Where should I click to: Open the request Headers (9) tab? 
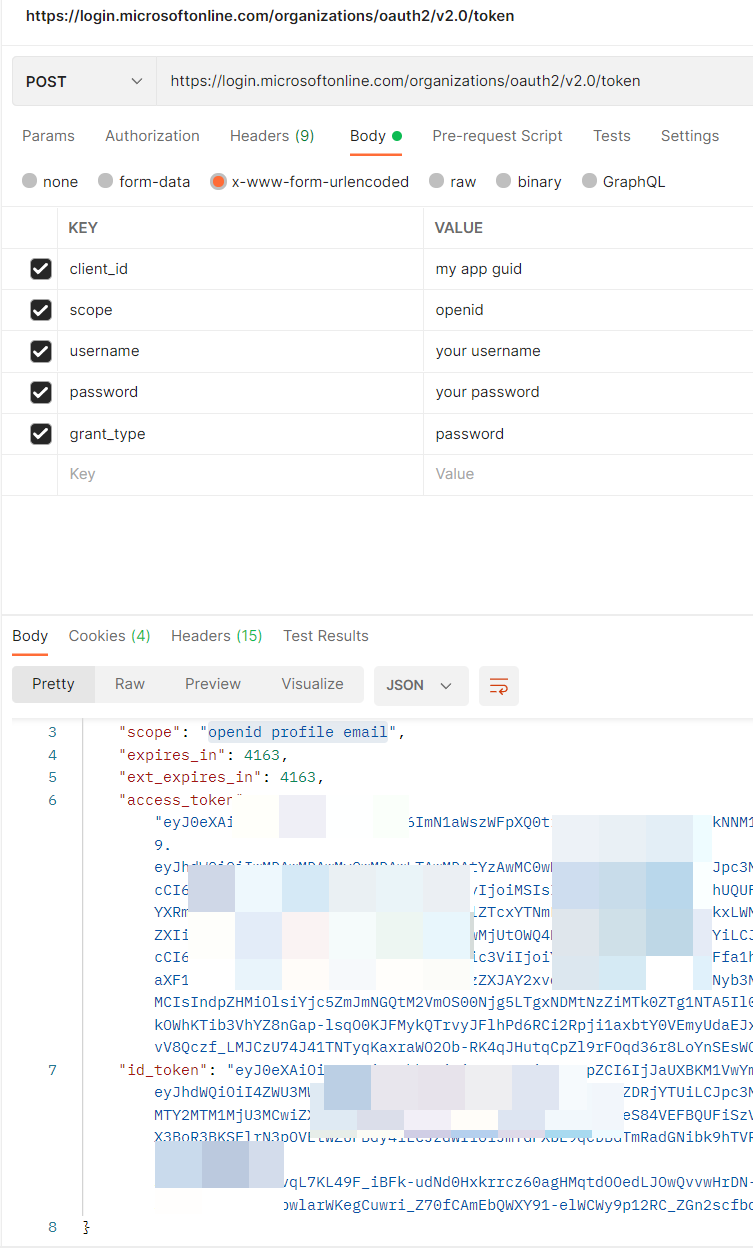coord(272,136)
